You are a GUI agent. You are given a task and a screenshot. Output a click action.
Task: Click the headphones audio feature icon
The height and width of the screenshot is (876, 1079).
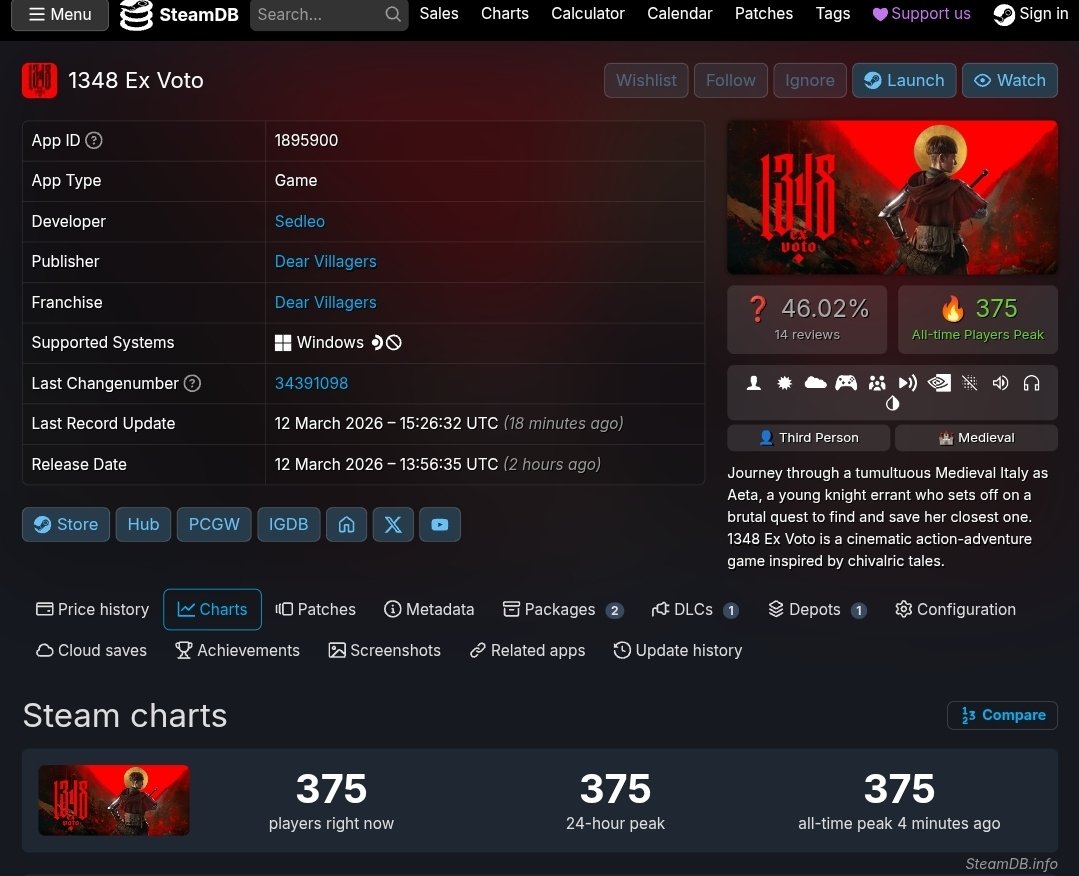1031,383
